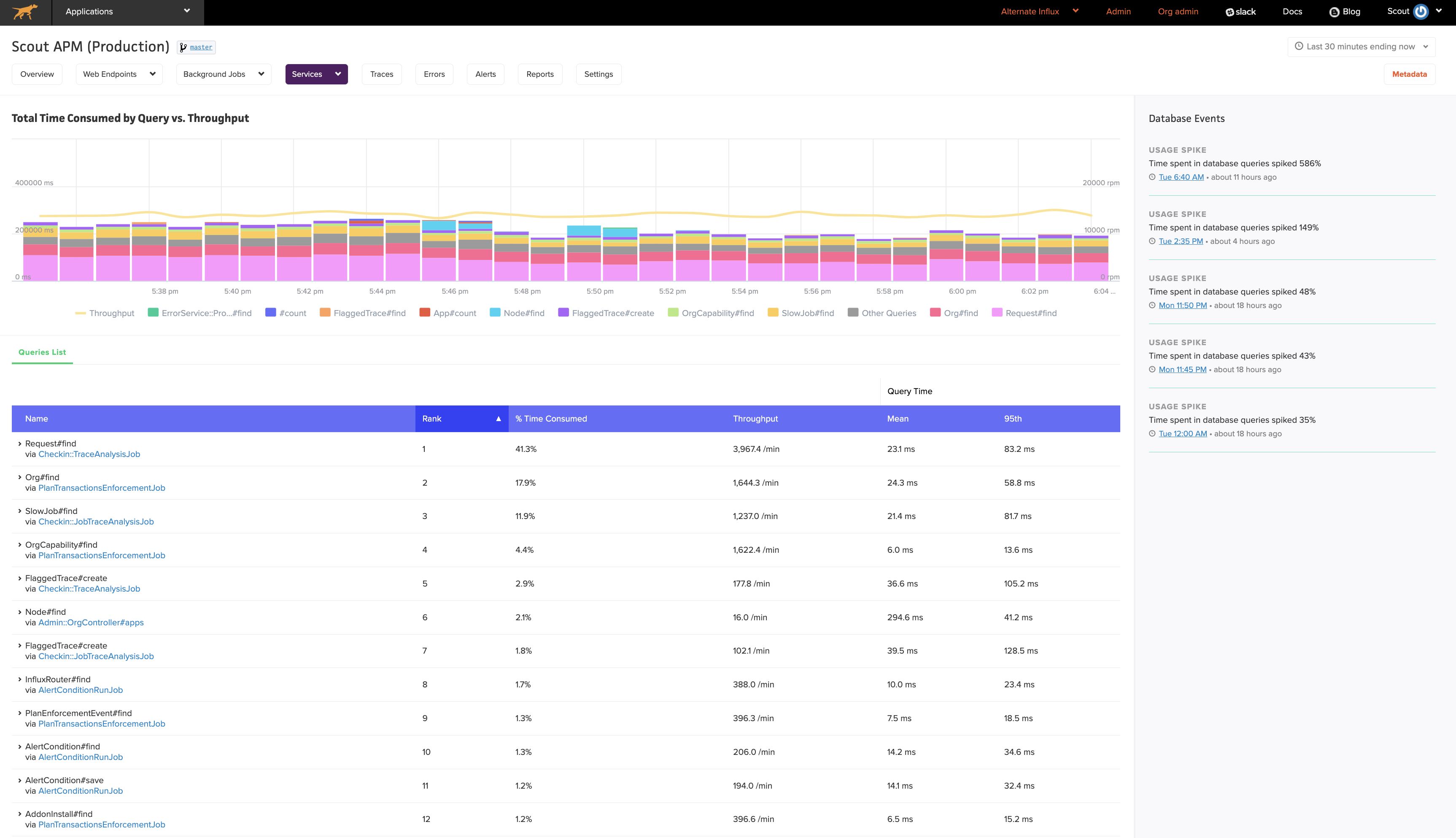The width and height of the screenshot is (1456, 838).
Task: Expand the AlertCondition#save row
Action: coord(19,781)
